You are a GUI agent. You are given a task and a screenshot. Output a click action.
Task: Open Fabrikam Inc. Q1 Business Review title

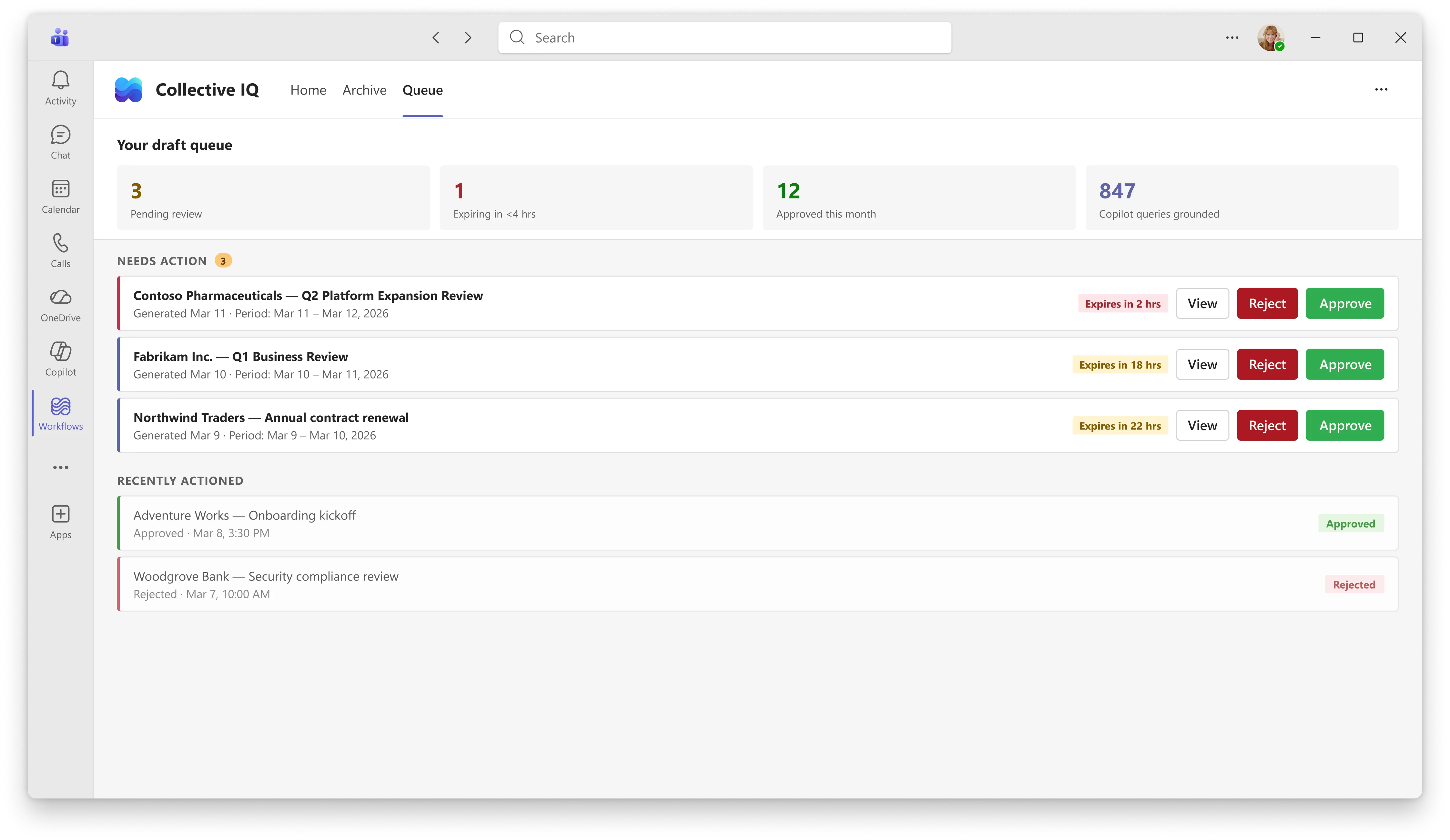[240, 356]
